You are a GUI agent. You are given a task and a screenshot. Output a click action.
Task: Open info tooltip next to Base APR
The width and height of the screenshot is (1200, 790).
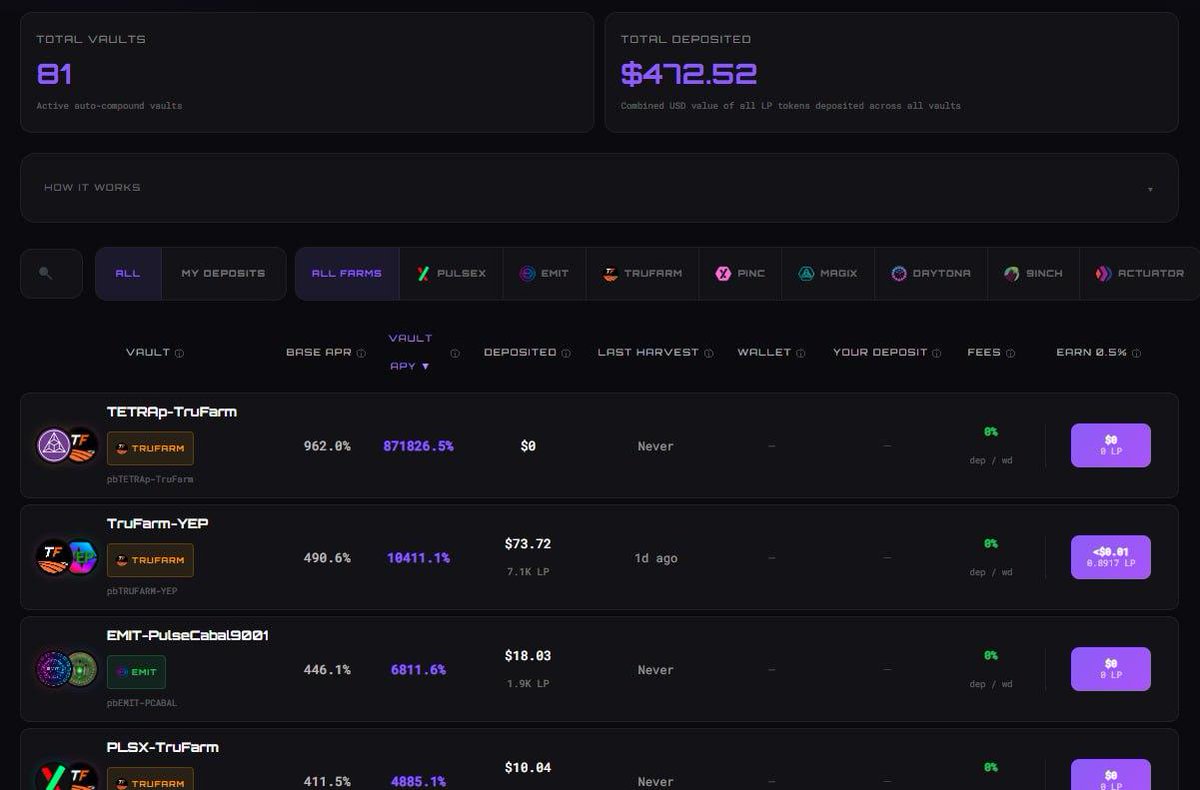pos(361,353)
